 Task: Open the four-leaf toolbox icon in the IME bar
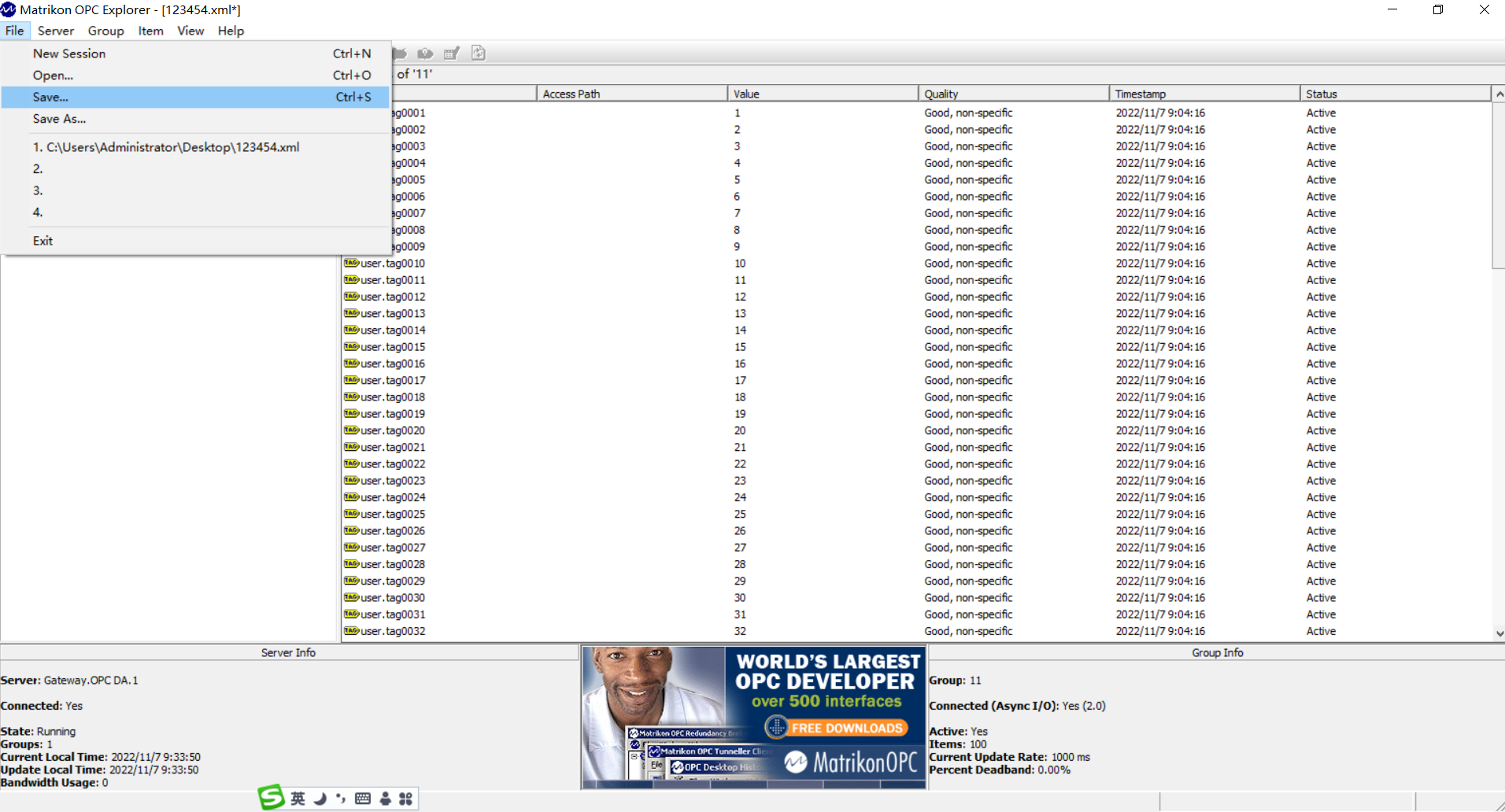tap(405, 799)
